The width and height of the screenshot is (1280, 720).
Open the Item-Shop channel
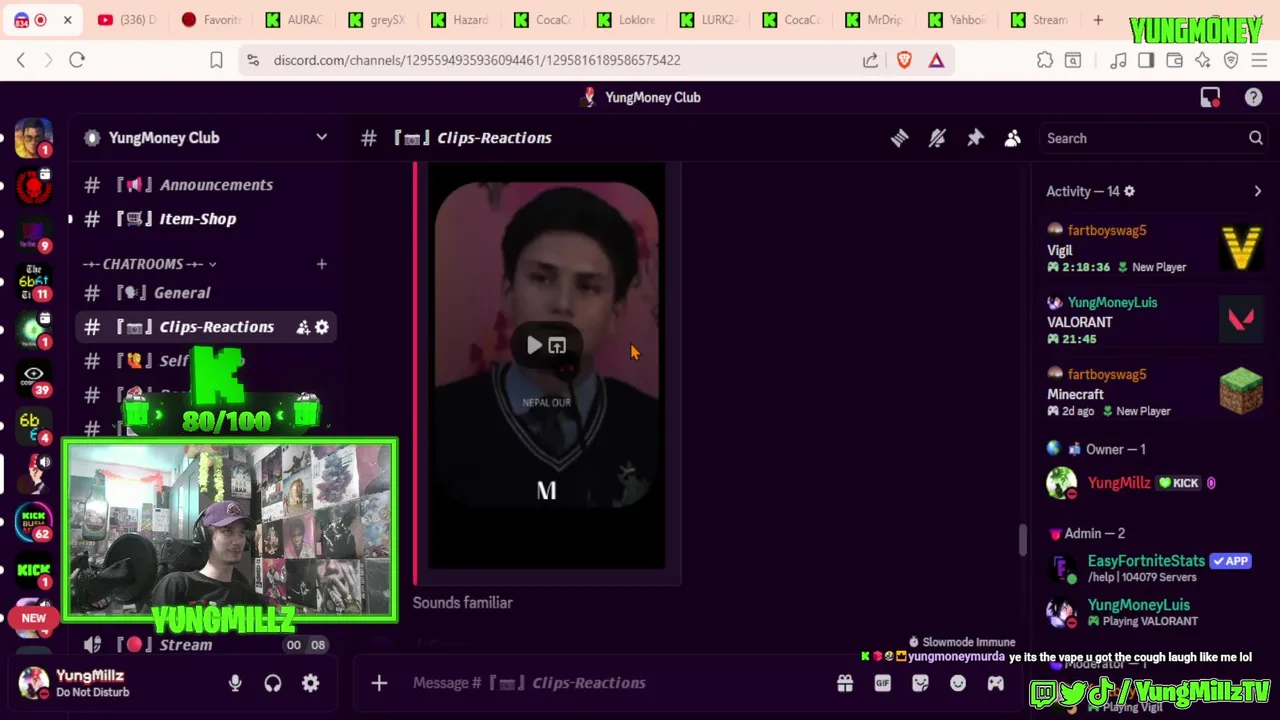click(x=205, y=219)
